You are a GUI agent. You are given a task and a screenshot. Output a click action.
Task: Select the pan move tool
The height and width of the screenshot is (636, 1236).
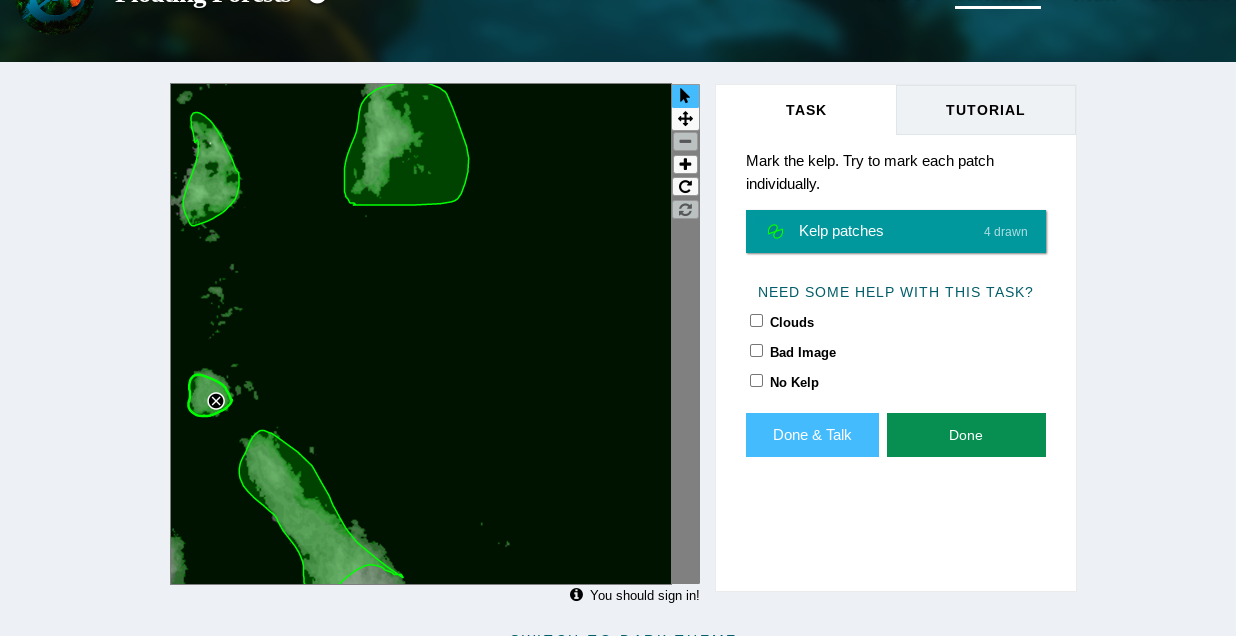click(685, 119)
